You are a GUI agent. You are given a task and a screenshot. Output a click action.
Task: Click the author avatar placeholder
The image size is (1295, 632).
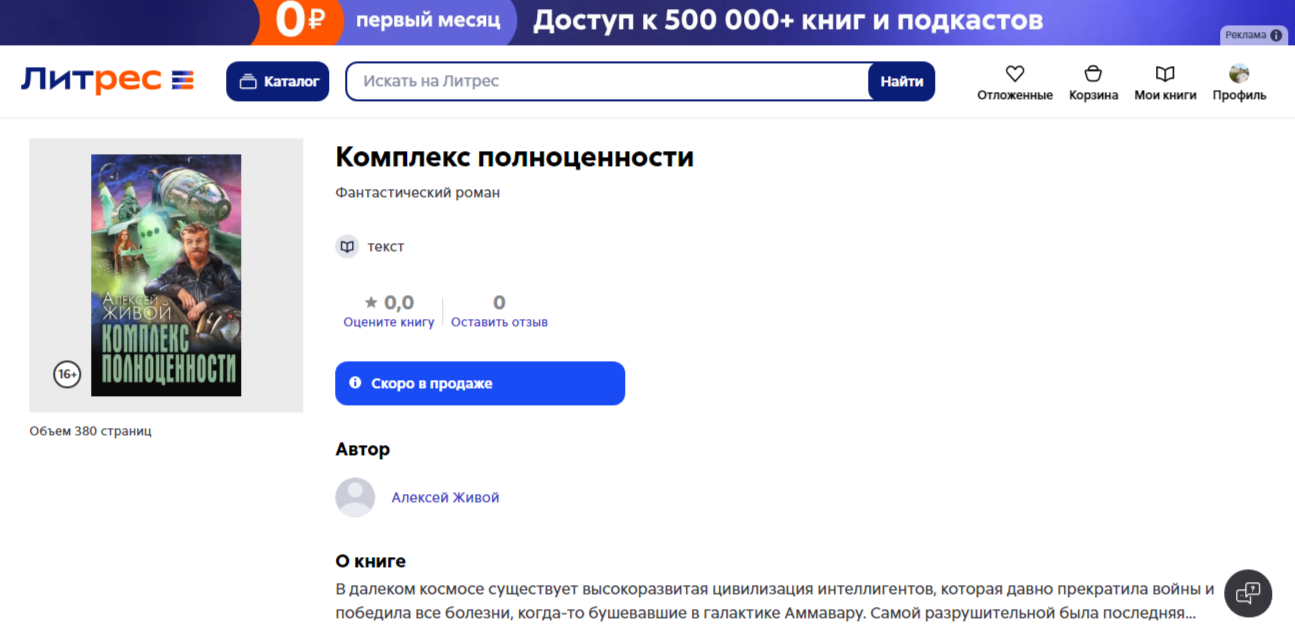tap(355, 497)
